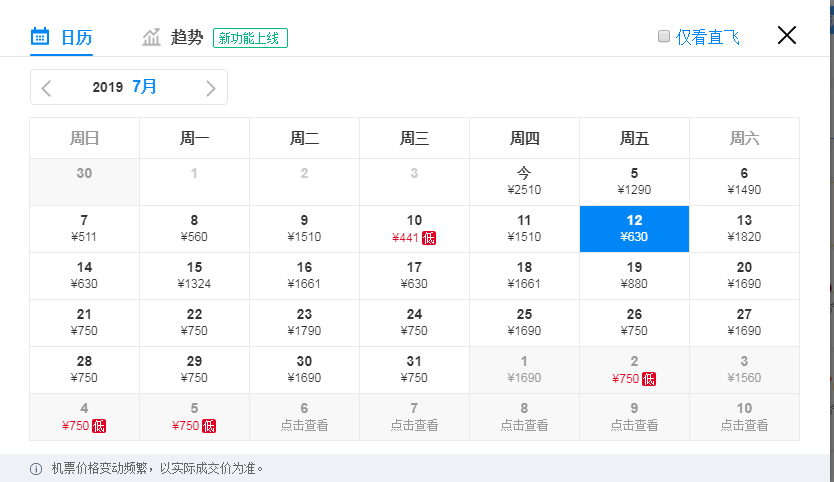The image size is (834, 482).
Task: Click the 低 badge on August 4
Action: (x=99, y=425)
